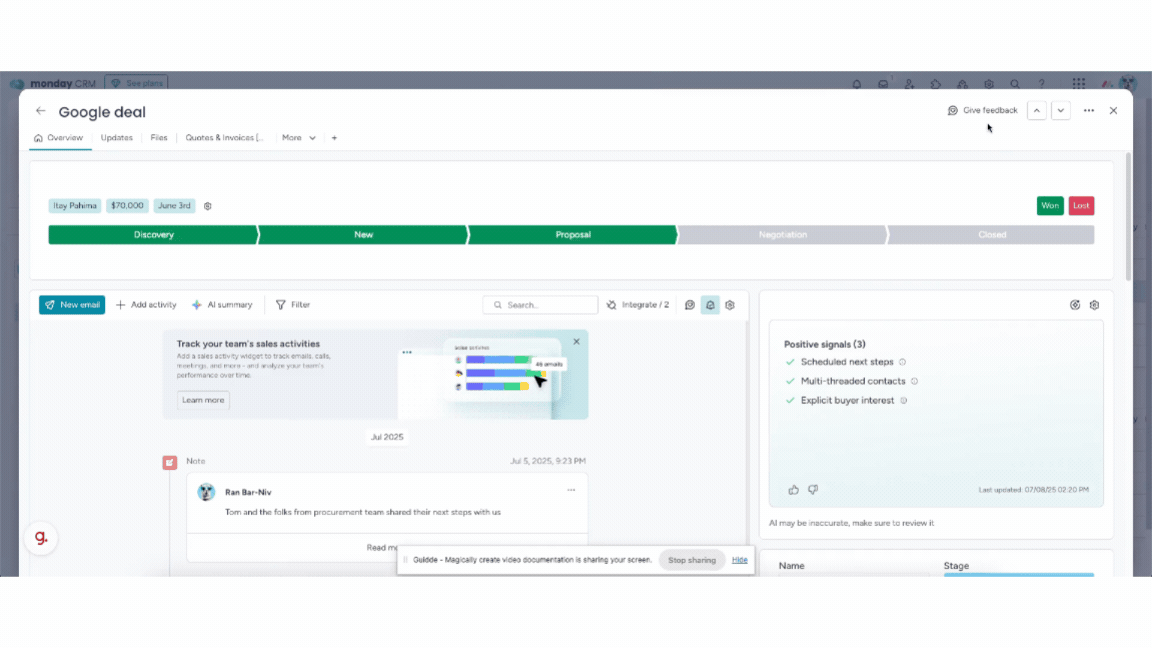Click the Positive signals (3) heading
This screenshot has width=1152, height=648.
(x=824, y=345)
